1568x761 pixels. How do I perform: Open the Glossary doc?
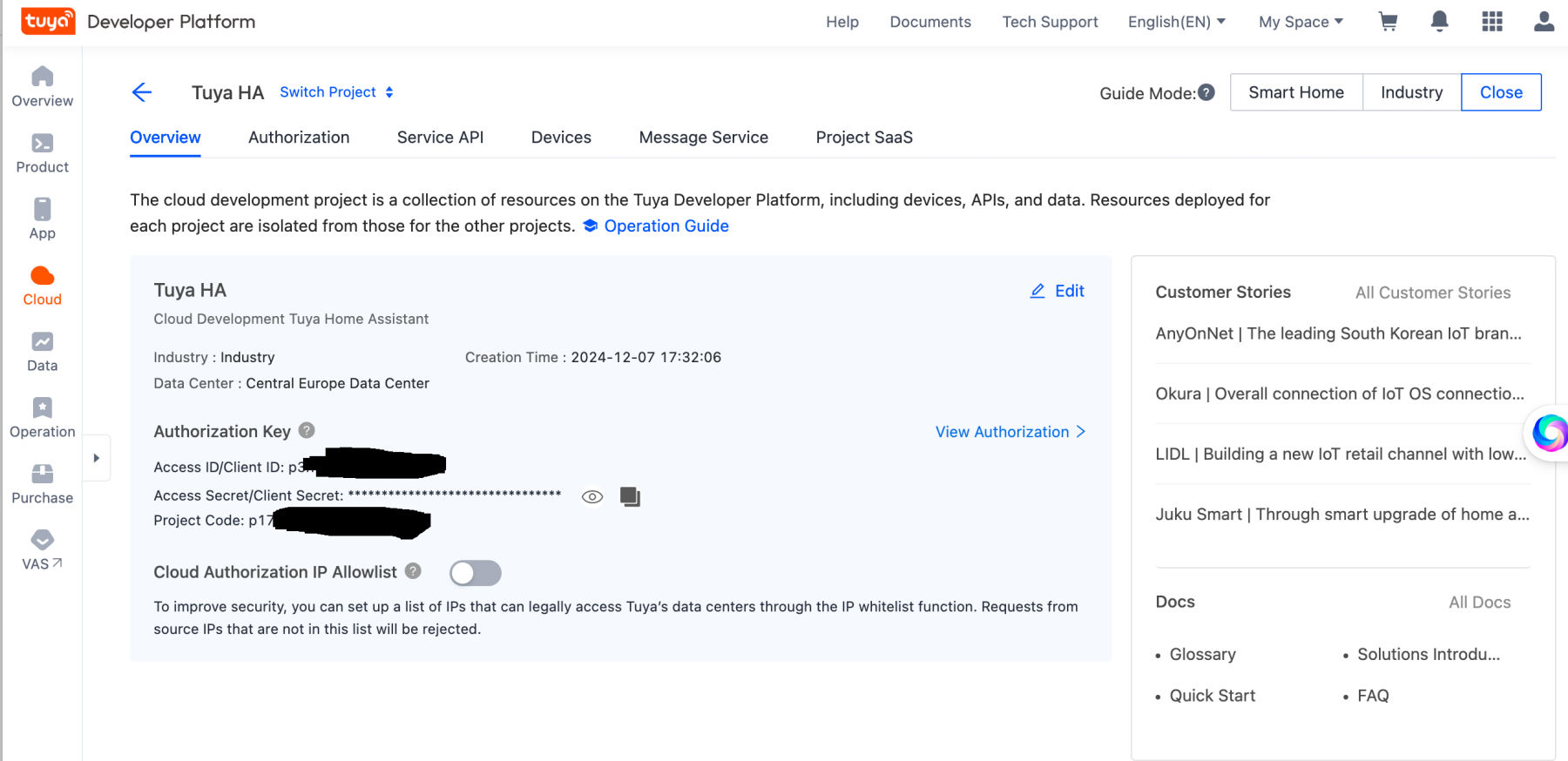coord(1202,655)
